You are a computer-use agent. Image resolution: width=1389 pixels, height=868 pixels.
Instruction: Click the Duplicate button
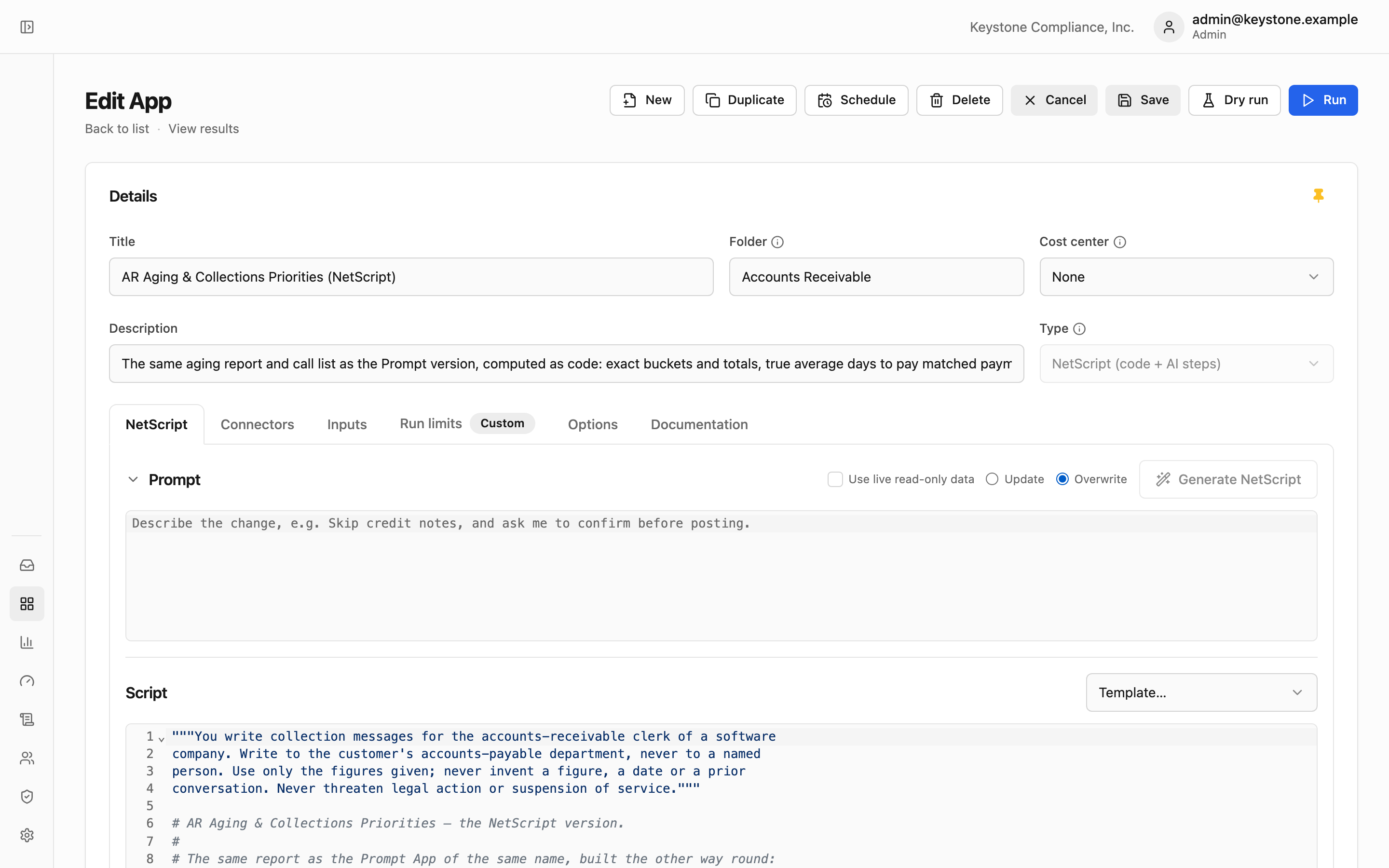pyautogui.click(x=745, y=100)
